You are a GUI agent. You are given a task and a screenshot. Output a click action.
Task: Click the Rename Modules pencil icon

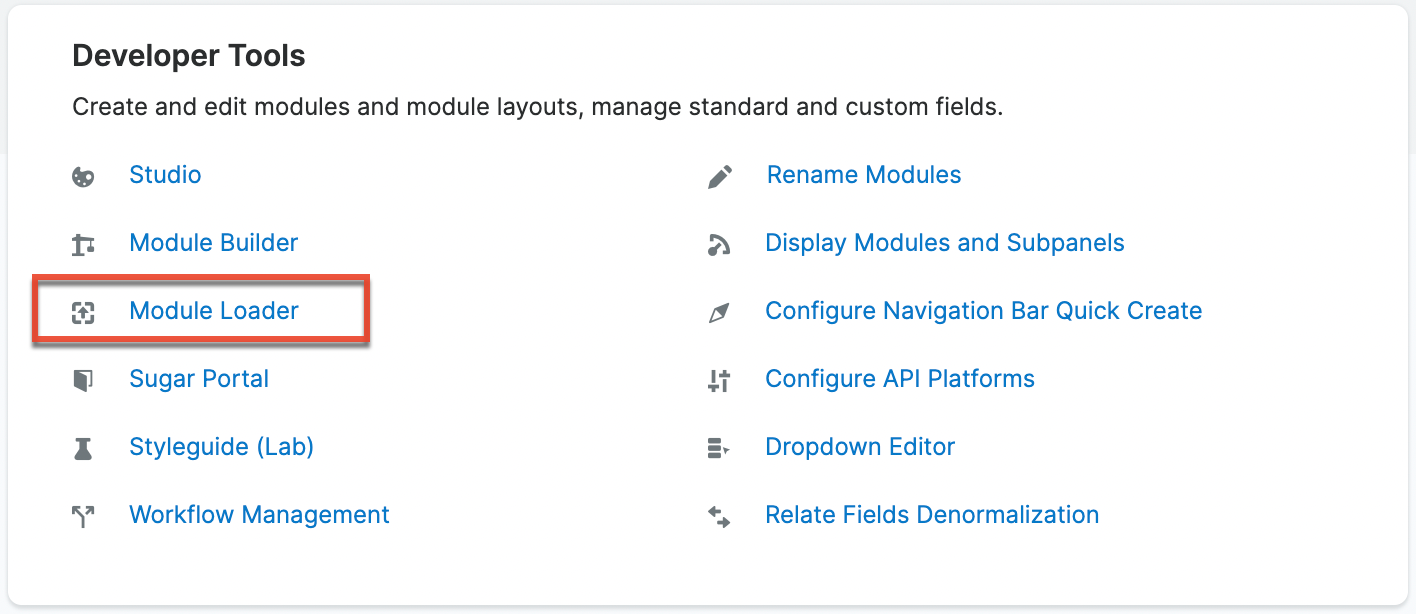pos(719,176)
